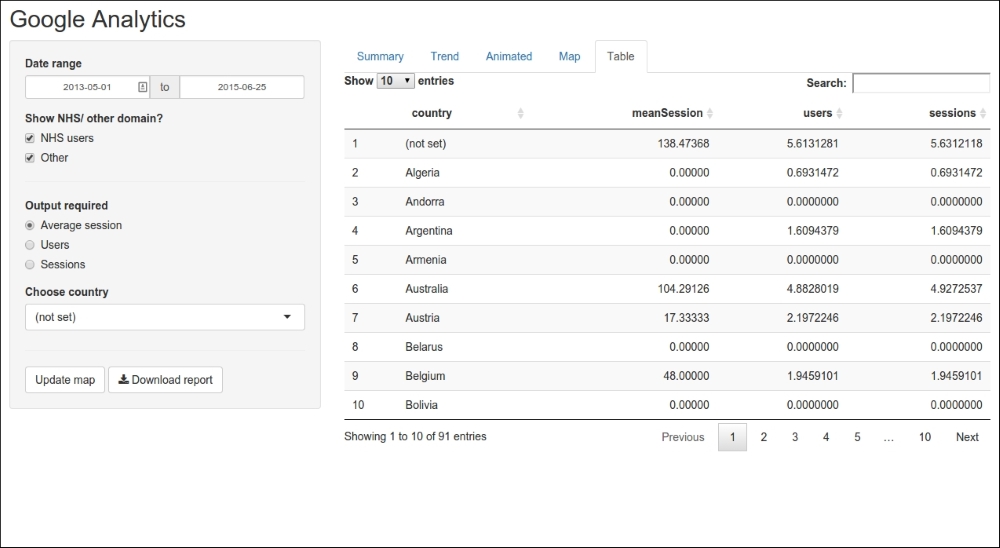Click sessions value 5.6312118

[x=956, y=144]
